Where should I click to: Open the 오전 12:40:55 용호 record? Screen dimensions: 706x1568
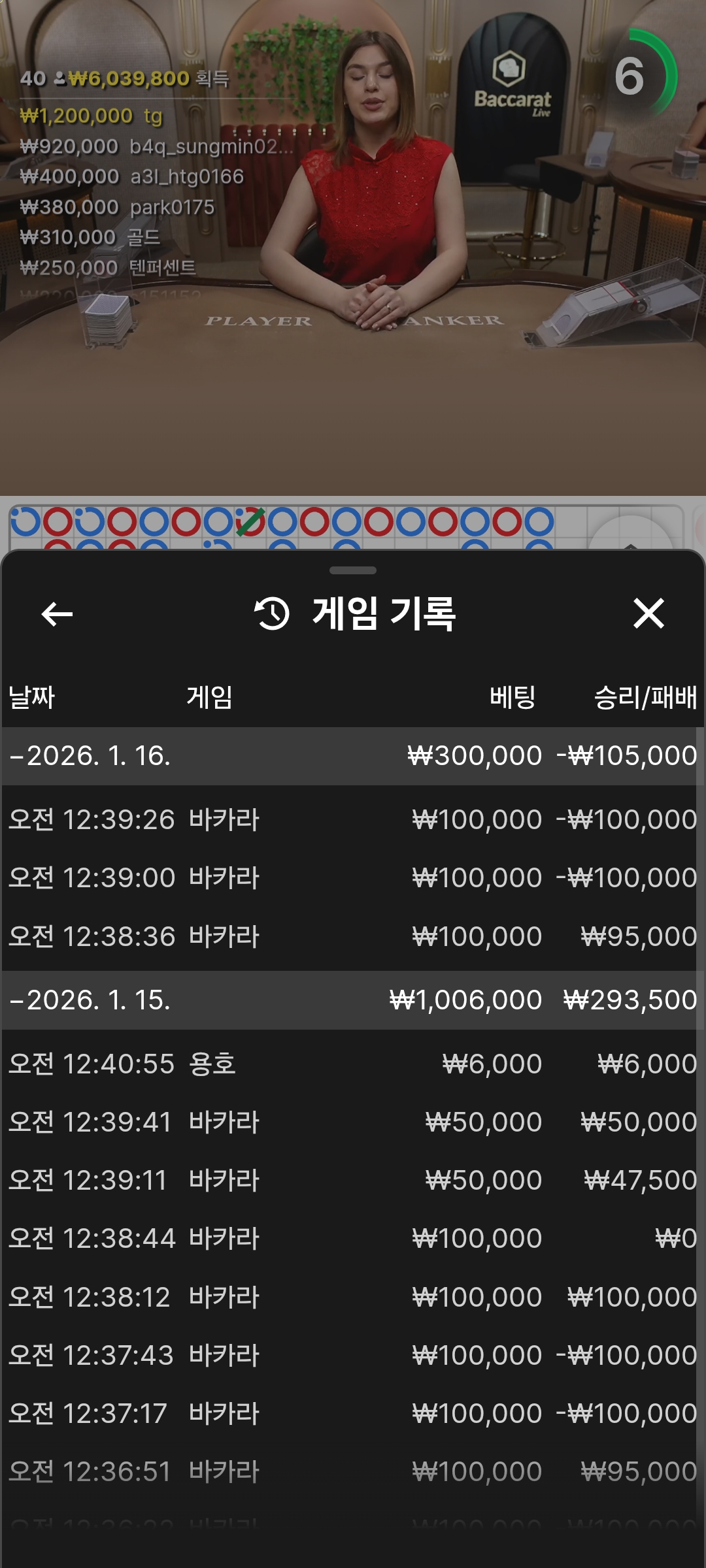[353, 1064]
